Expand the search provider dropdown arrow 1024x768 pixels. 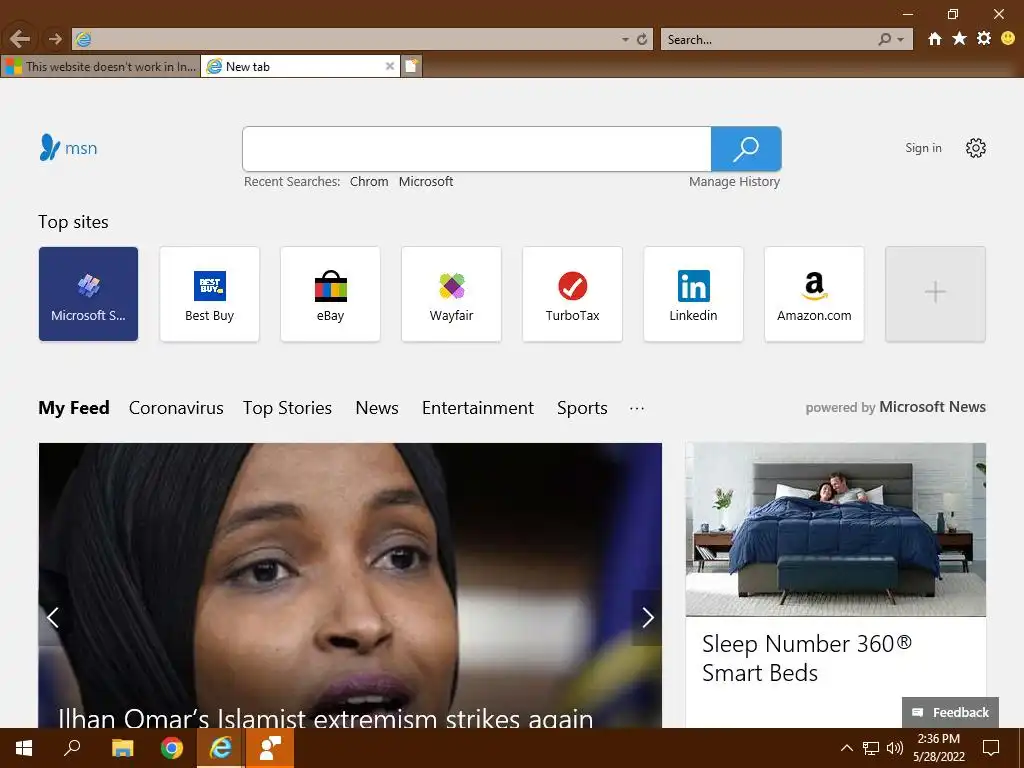click(x=901, y=40)
